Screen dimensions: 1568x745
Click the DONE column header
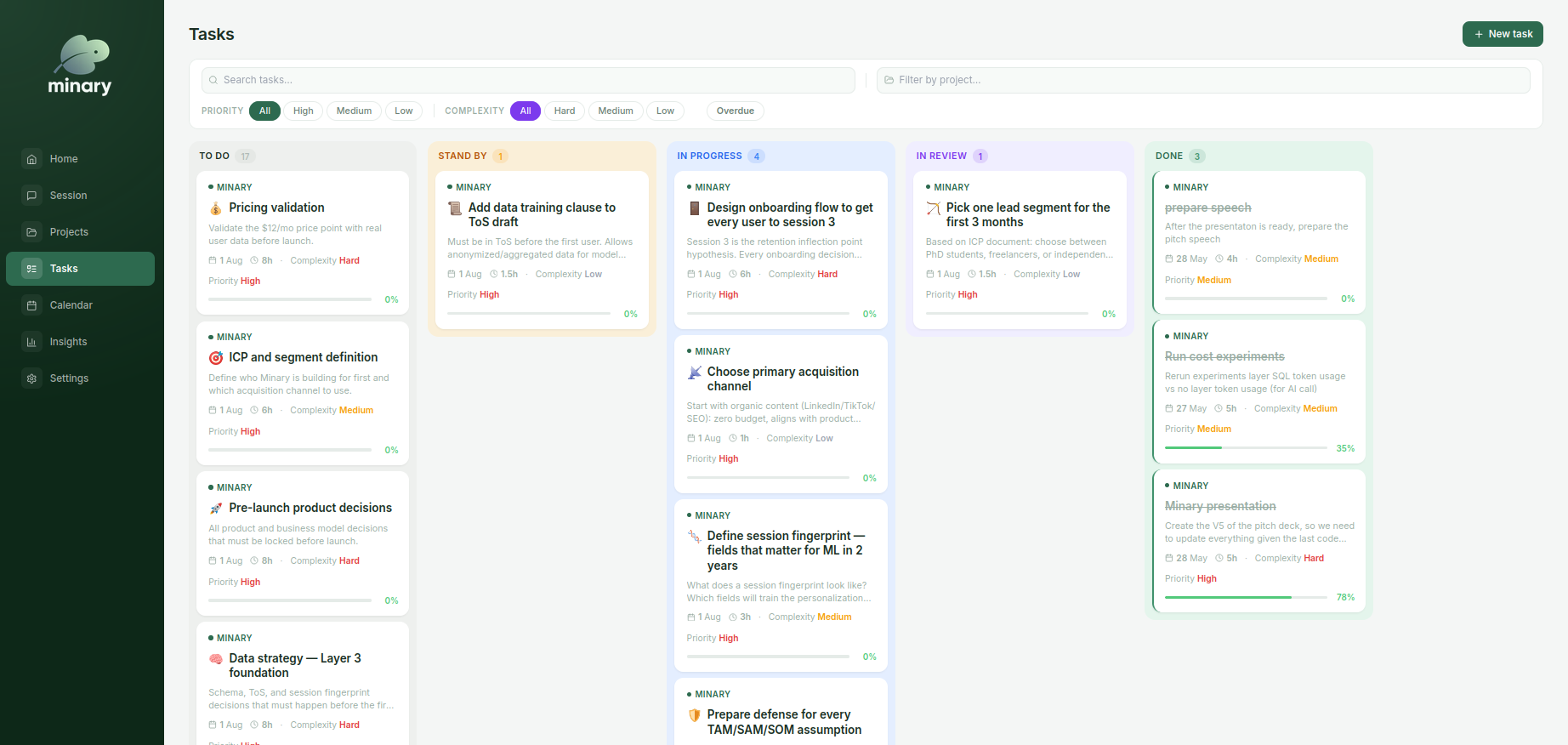coord(1169,156)
